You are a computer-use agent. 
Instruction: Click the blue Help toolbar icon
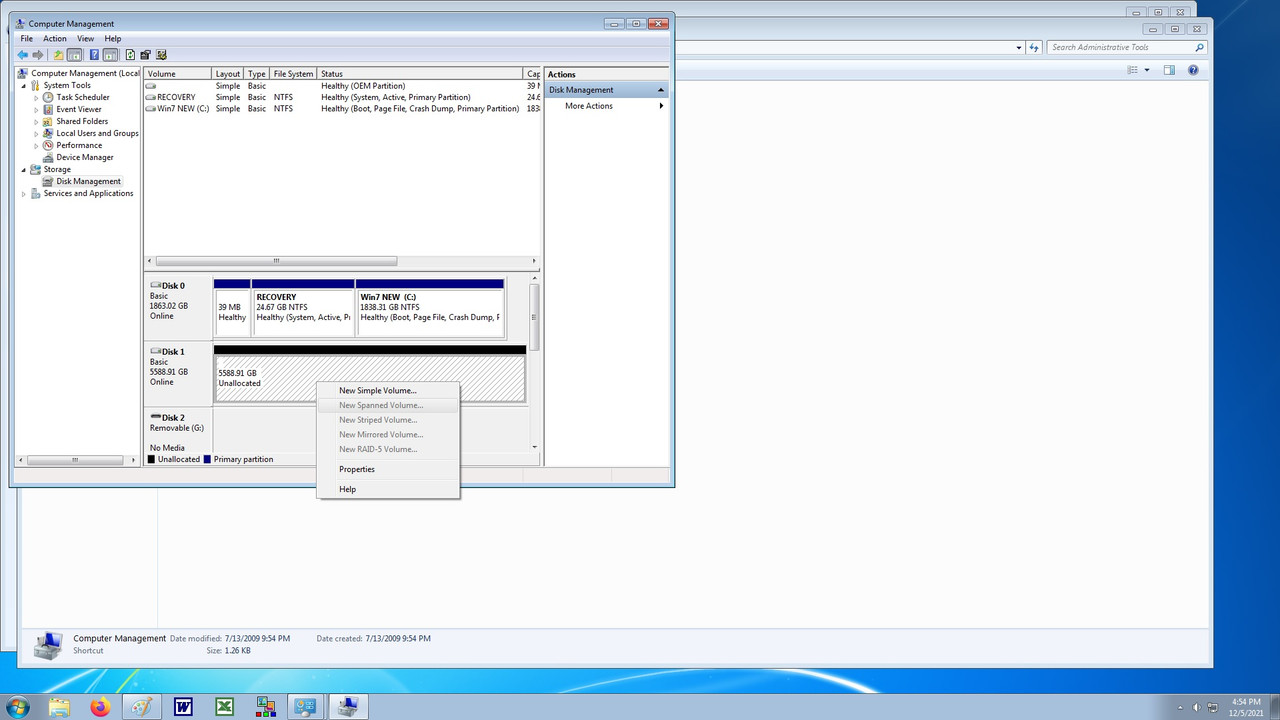click(94, 55)
